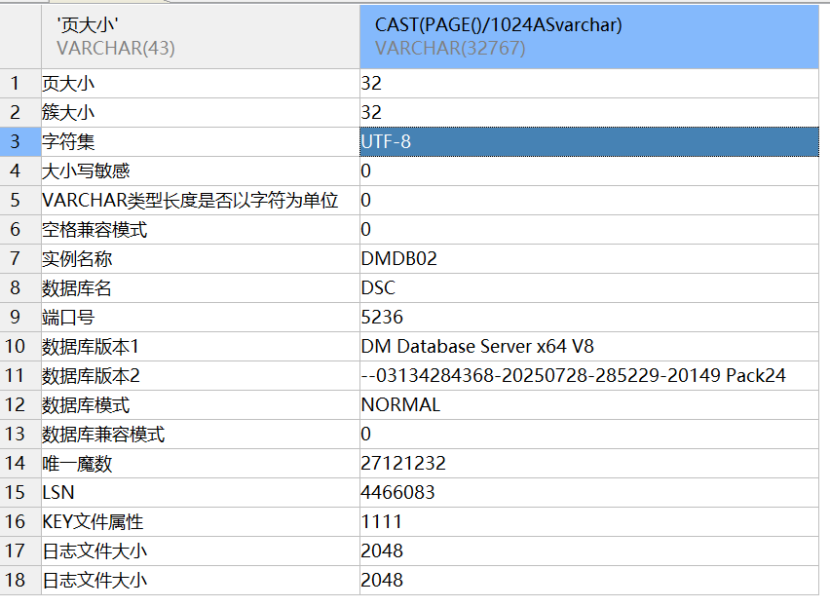The image size is (830, 607).
Task: Click the 簇大小 label cell
Action: point(201,112)
